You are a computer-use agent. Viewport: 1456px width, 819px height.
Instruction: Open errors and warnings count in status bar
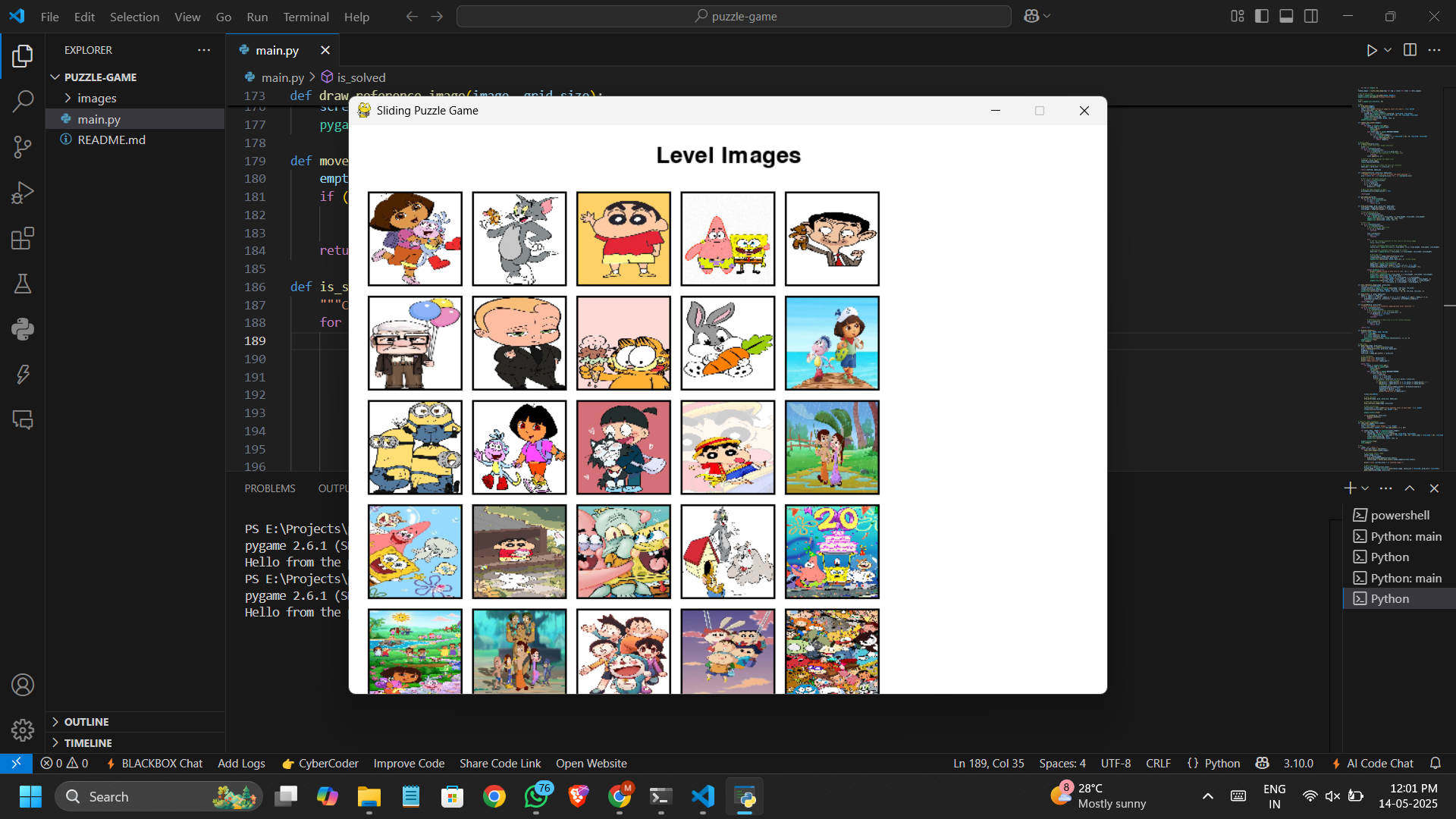[x=64, y=763]
